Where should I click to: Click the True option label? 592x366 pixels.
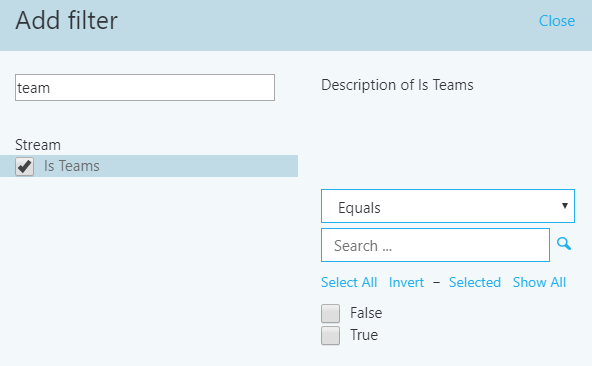point(364,335)
